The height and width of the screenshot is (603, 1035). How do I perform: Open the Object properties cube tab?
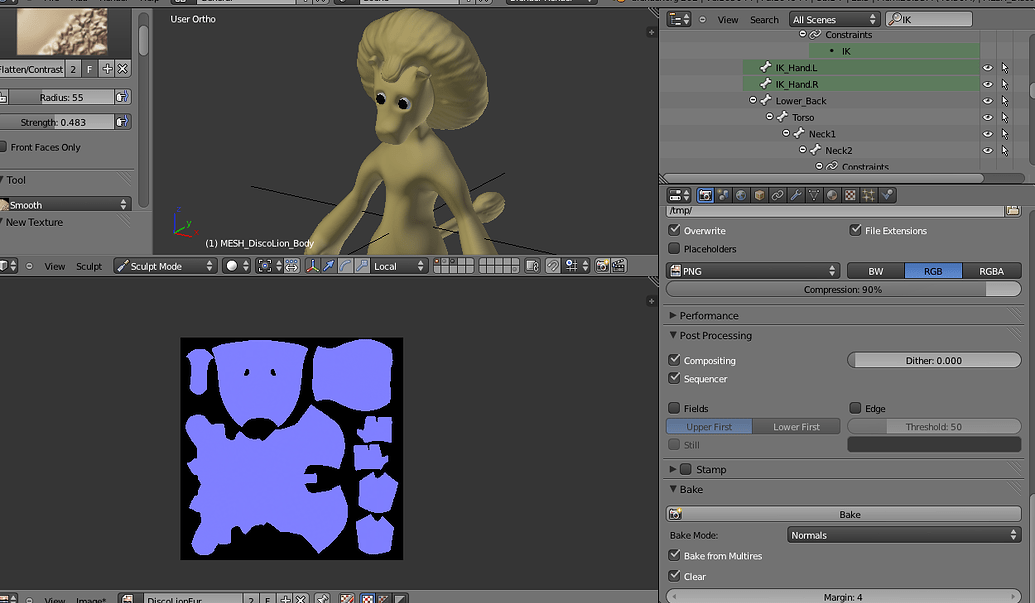pyautogui.click(x=760, y=195)
